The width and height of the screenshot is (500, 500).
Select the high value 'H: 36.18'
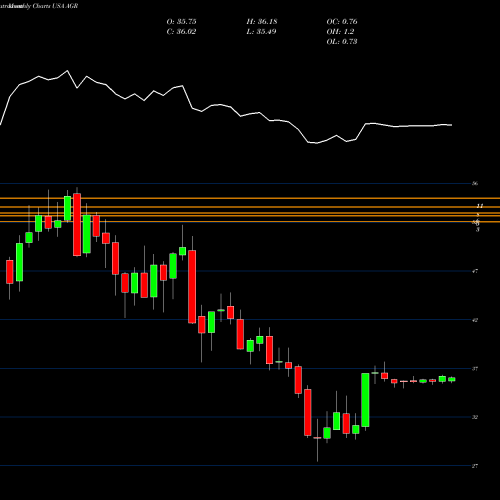point(262,22)
